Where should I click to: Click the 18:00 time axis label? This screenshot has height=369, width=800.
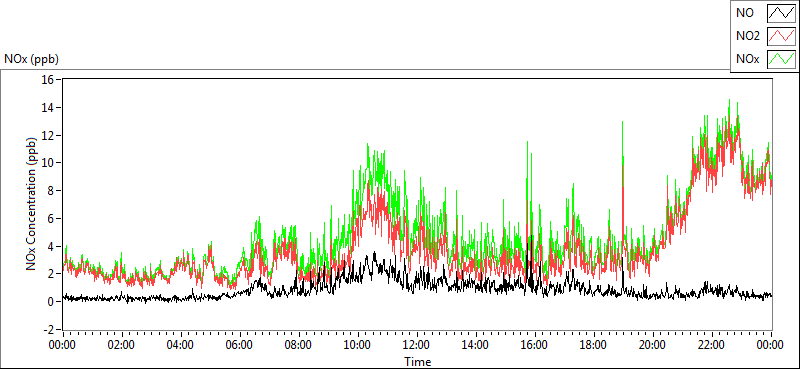point(594,345)
